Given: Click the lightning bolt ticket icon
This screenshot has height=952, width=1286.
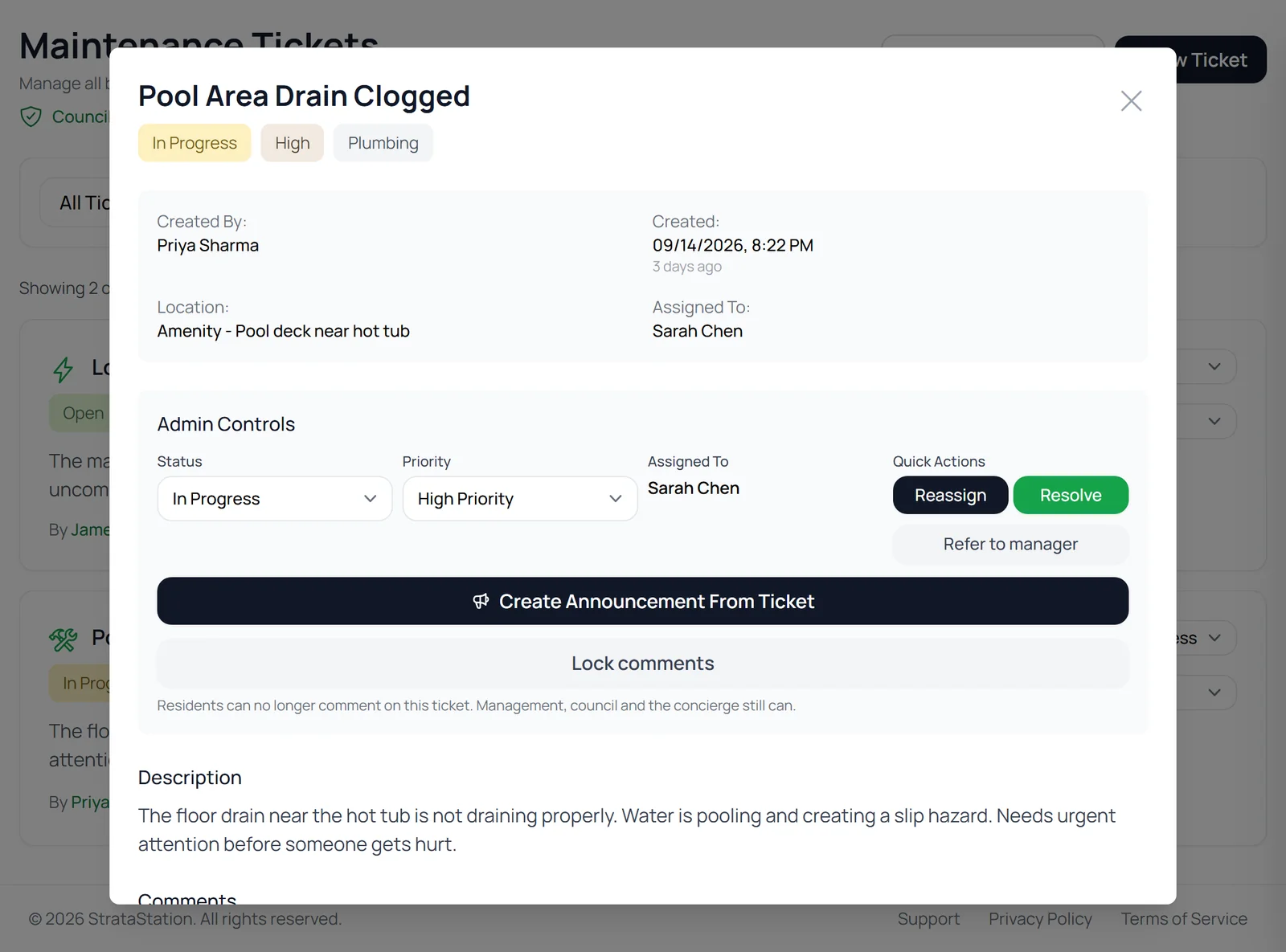Looking at the screenshot, I should click(x=63, y=369).
